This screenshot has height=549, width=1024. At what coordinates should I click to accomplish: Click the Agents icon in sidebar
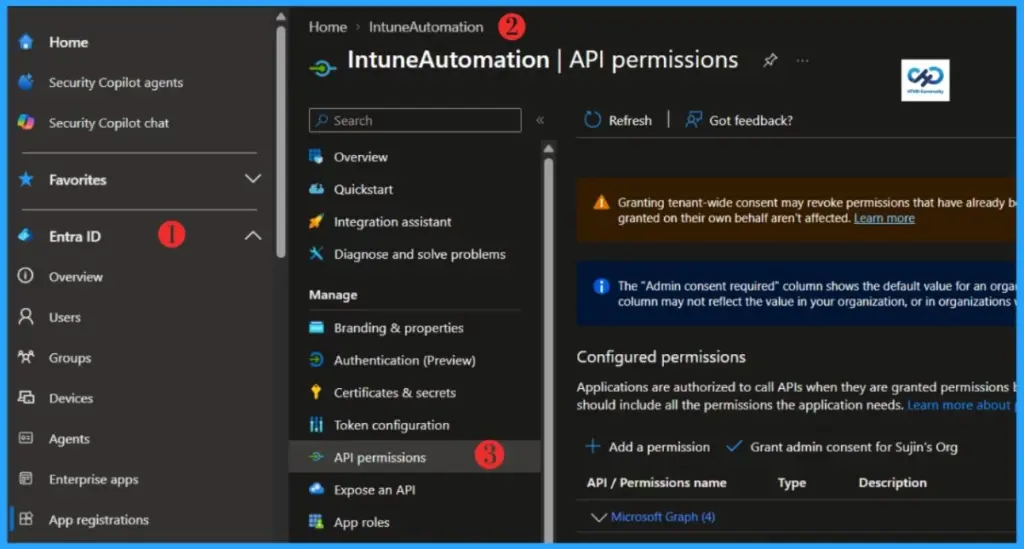(25, 438)
